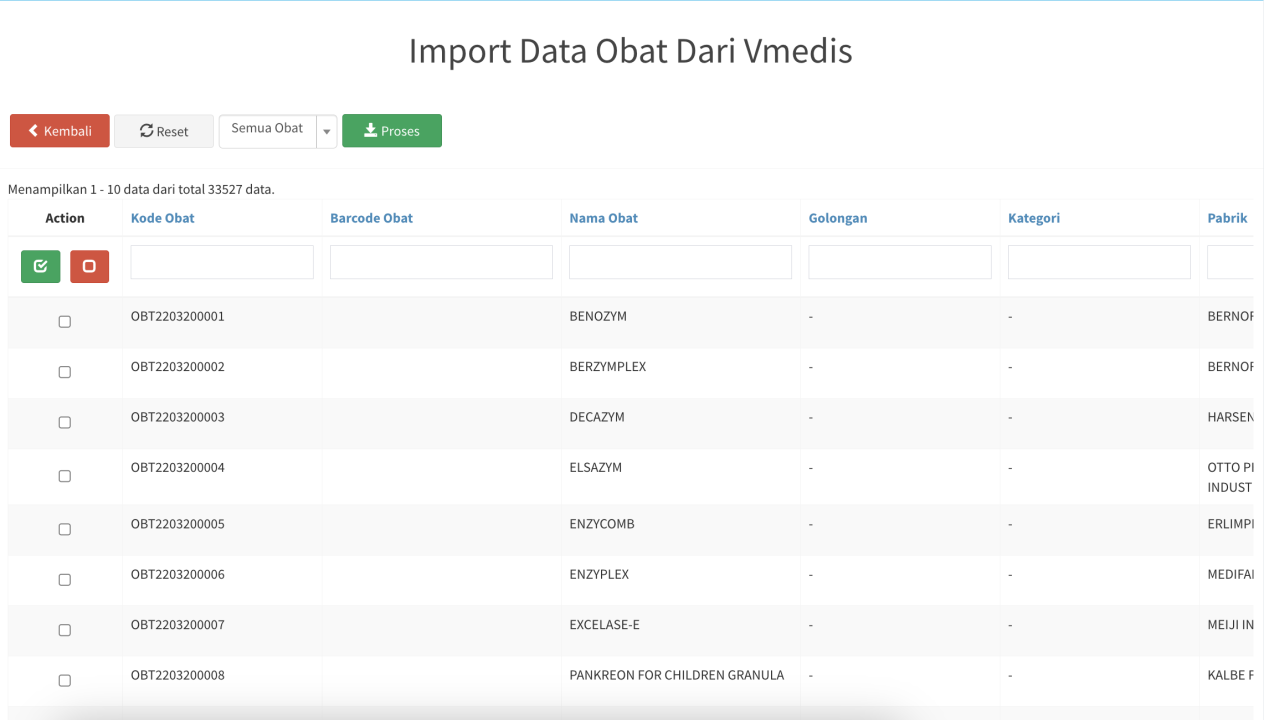Tick checkbox for OBT2203200001 BENOZYM row
The width and height of the screenshot is (1264, 720).
click(x=65, y=322)
